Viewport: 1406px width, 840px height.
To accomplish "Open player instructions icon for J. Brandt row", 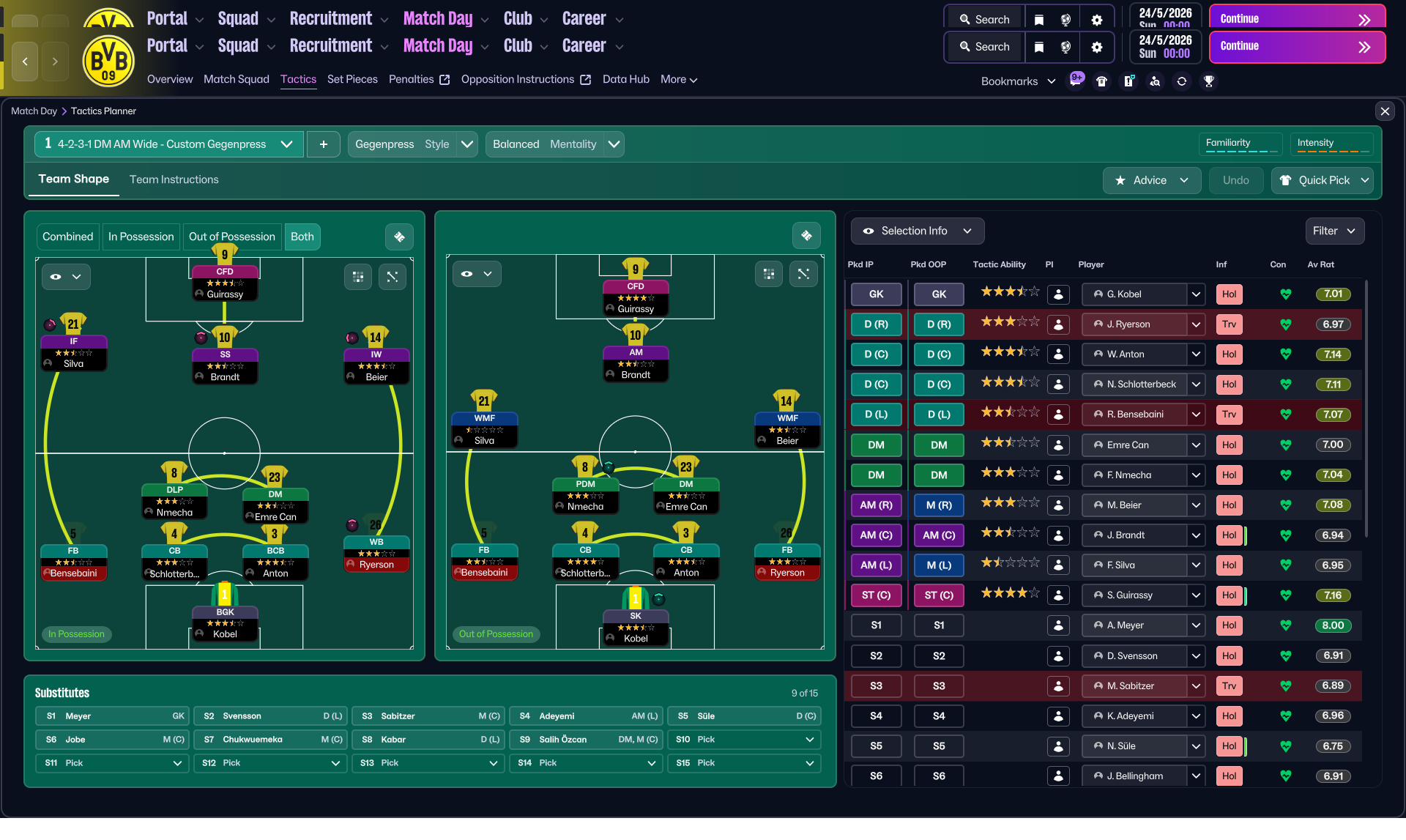I will [x=1057, y=535].
